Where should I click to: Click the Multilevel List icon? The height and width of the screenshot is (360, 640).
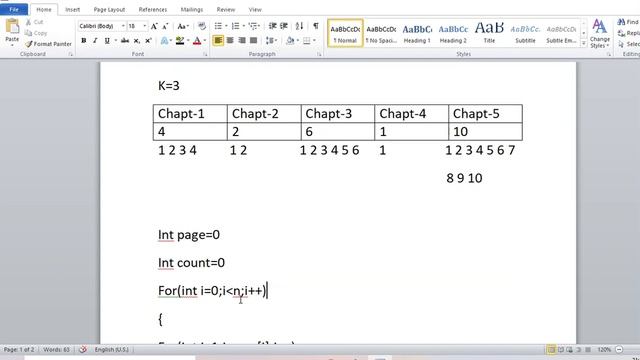pyautogui.click(x=253, y=26)
